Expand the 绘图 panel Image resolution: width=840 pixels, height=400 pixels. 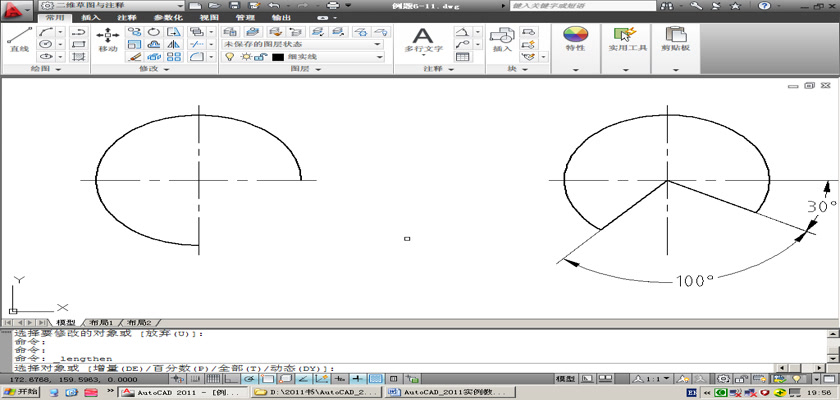tap(46, 69)
